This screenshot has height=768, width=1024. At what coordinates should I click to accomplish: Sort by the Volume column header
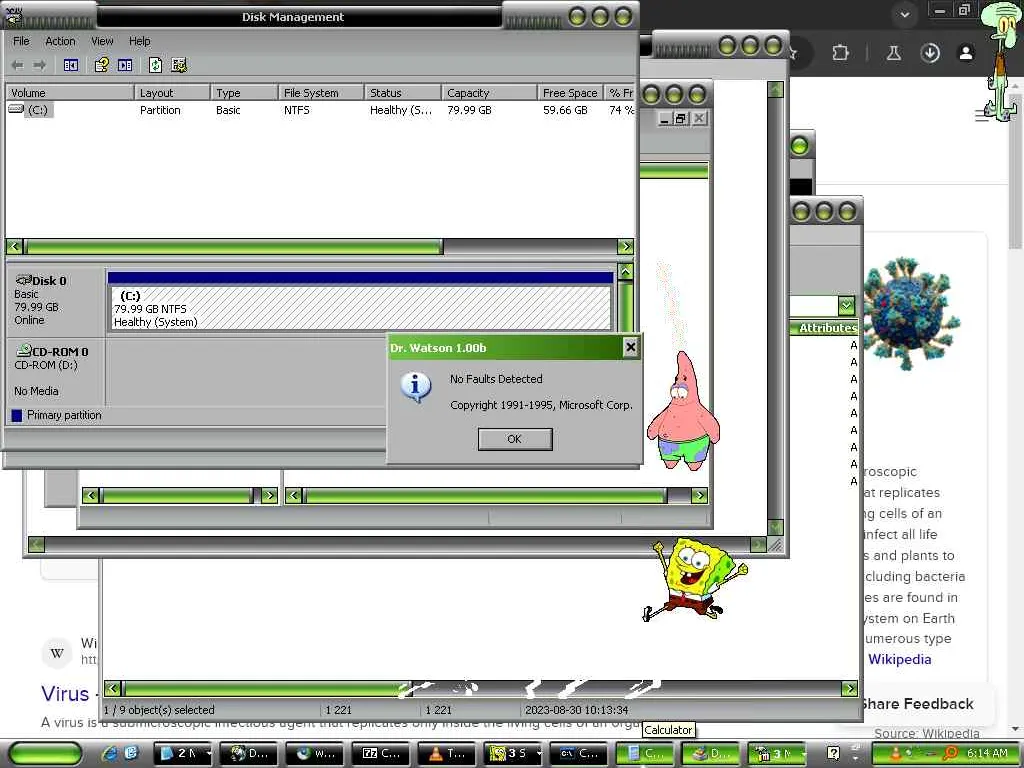69,93
